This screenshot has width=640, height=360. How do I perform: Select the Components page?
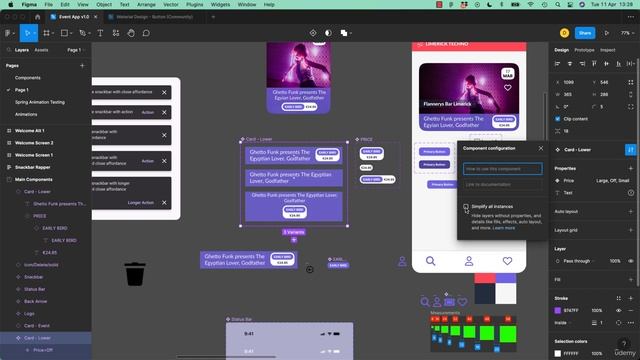click(28, 78)
